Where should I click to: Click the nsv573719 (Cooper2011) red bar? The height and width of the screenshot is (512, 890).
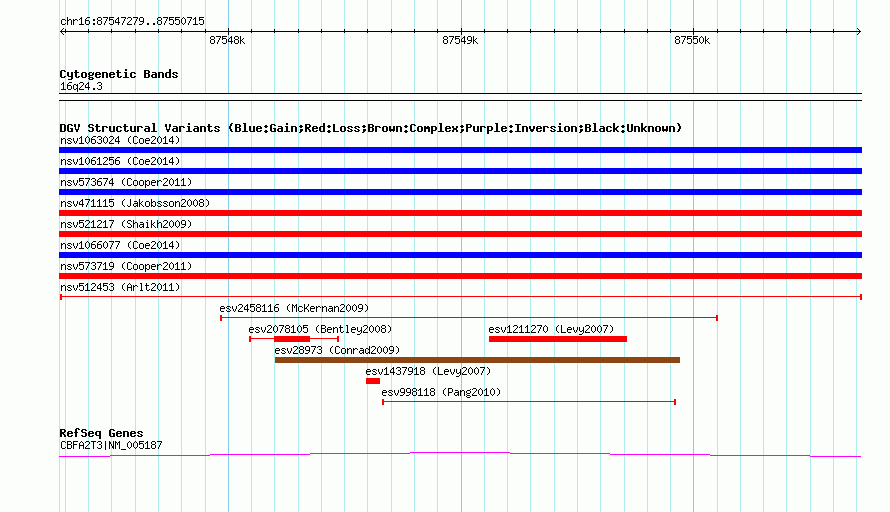460,276
